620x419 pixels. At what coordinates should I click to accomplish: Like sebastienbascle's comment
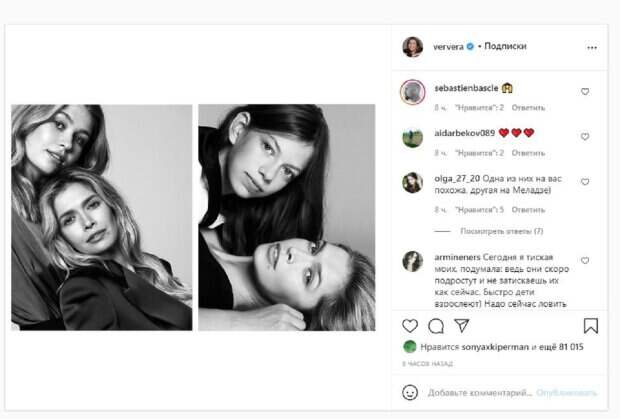click(x=585, y=91)
